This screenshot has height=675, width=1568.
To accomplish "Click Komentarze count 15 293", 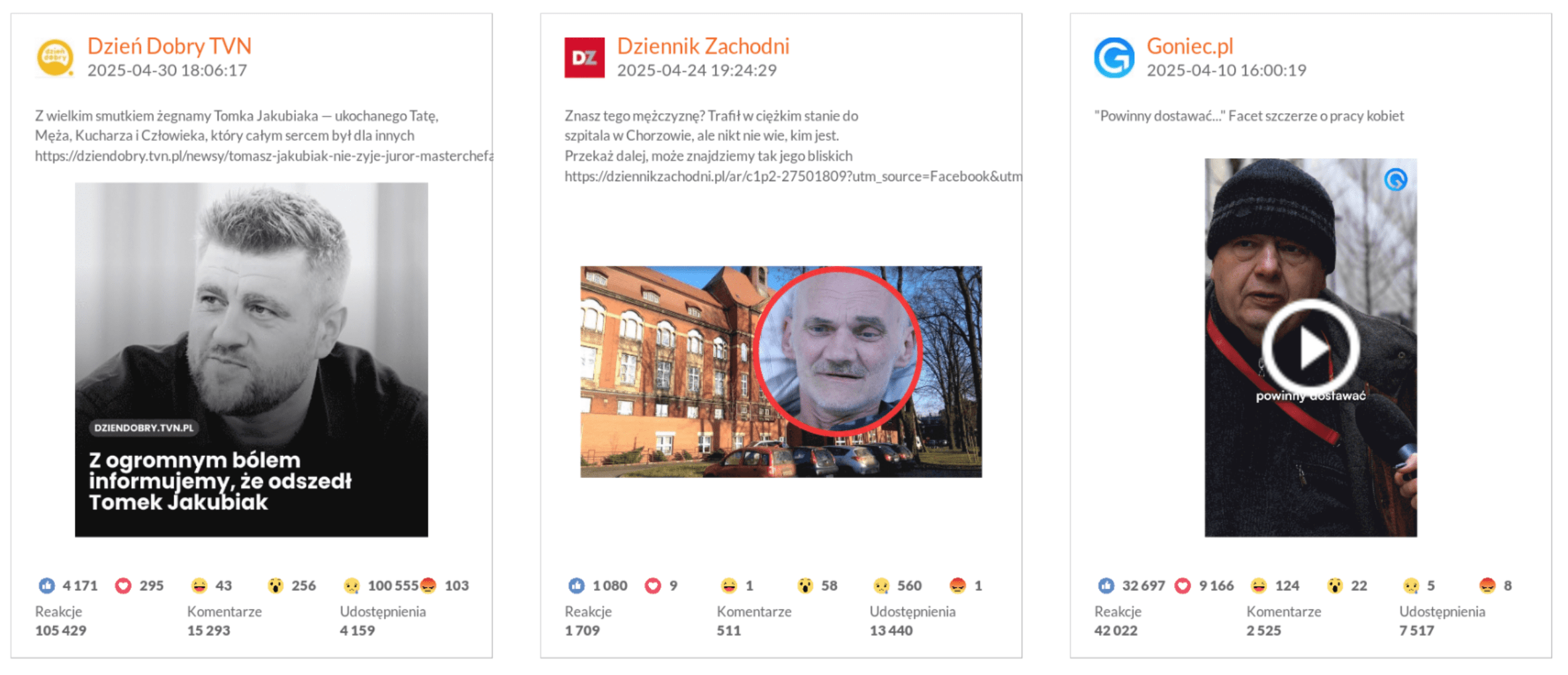I will click(209, 631).
